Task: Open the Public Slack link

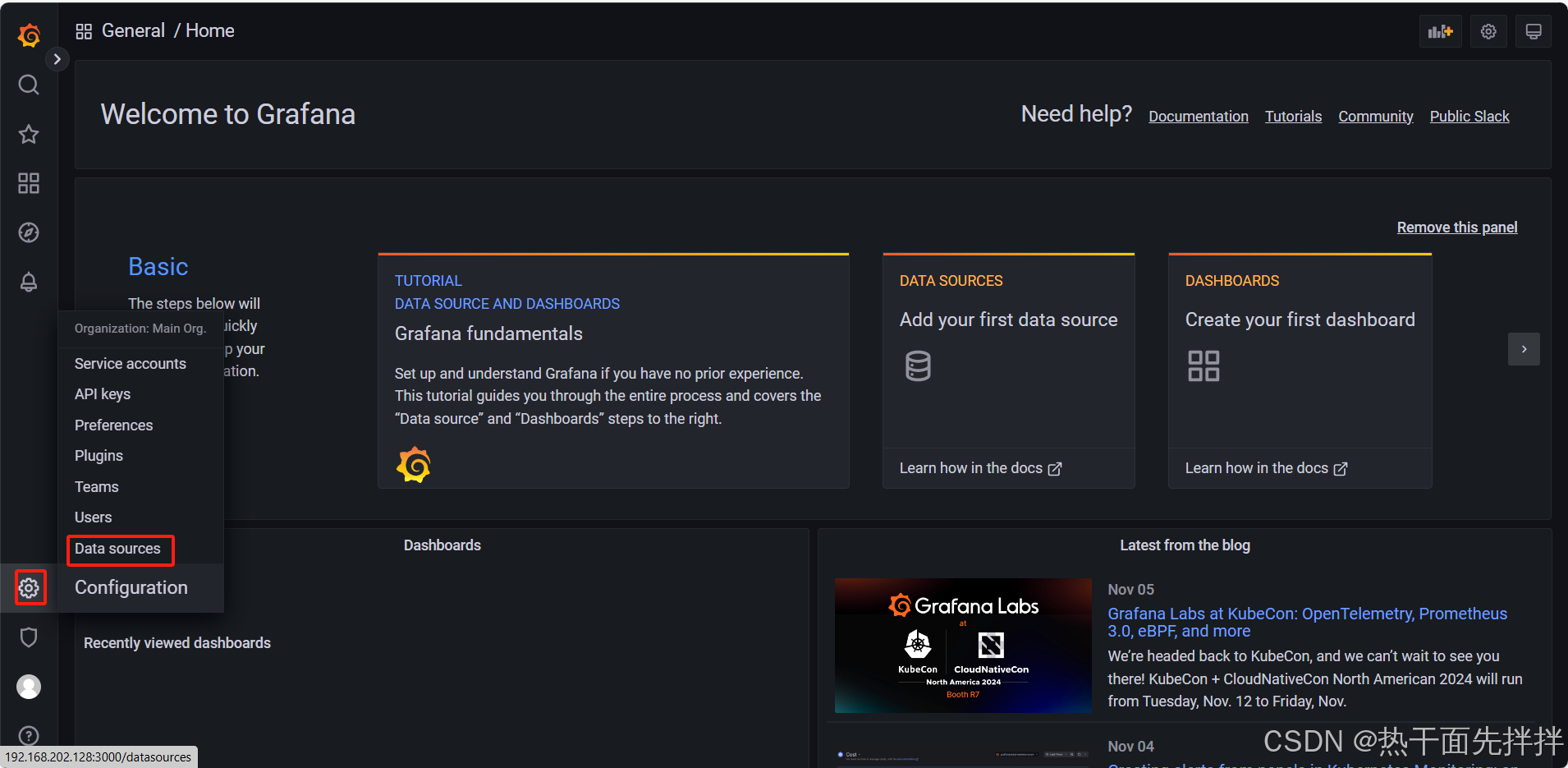Action: point(1469,117)
